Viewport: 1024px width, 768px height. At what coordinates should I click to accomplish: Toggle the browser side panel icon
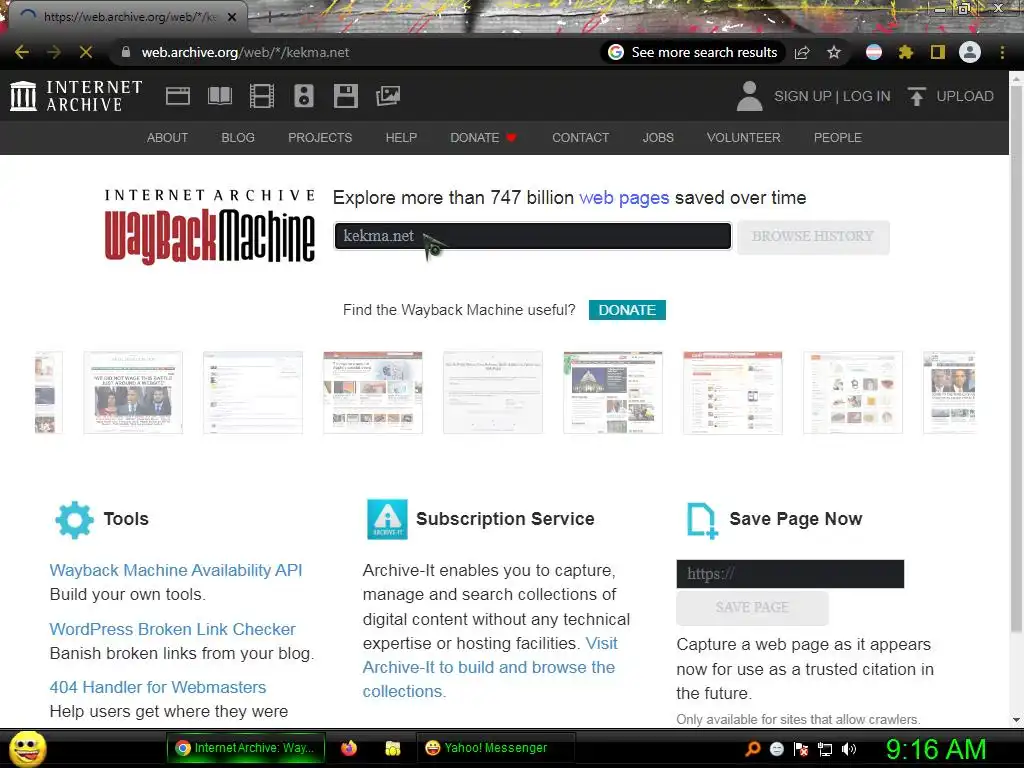(938, 52)
